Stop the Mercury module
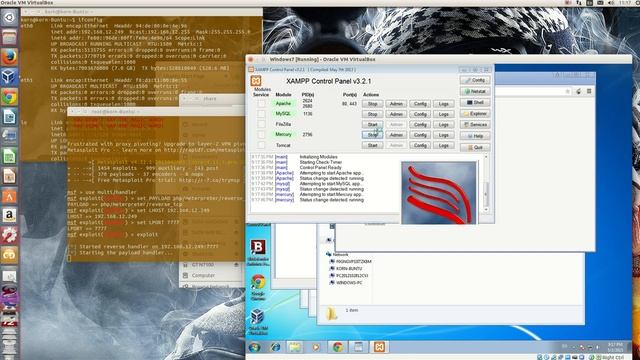Screen dimensions: 640x360 point(372,135)
